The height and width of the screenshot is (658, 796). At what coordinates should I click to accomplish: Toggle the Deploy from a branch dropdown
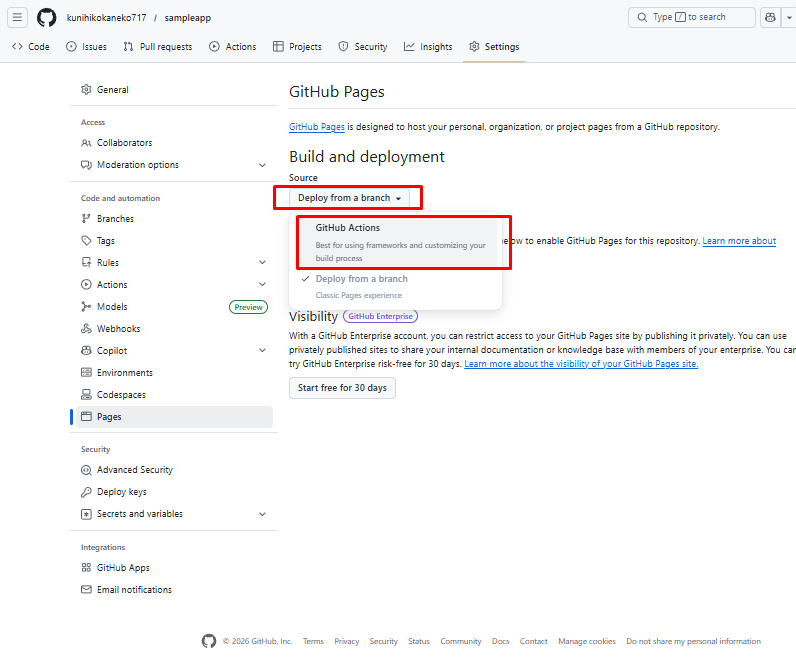349,198
